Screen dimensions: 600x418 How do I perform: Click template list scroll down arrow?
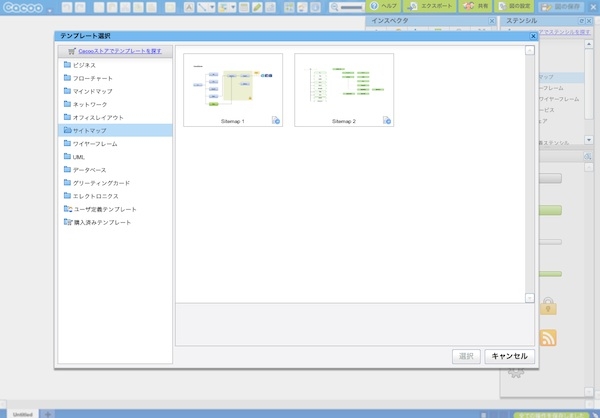click(x=530, y=298)
